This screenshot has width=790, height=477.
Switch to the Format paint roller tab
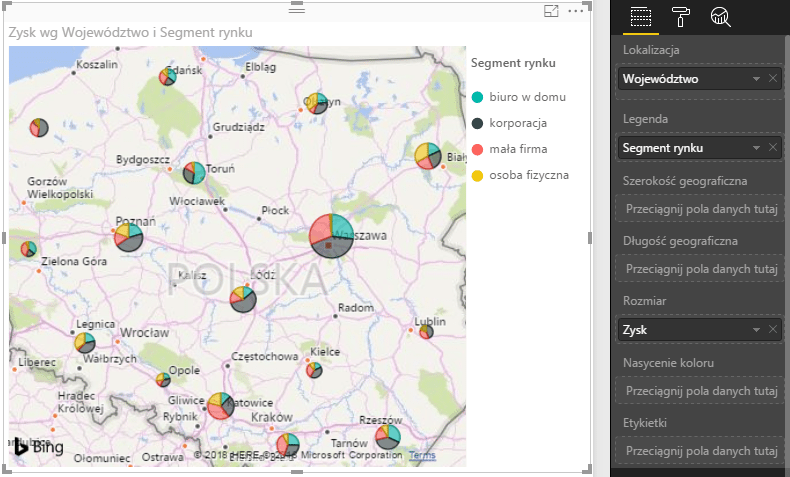coord(680,16)
